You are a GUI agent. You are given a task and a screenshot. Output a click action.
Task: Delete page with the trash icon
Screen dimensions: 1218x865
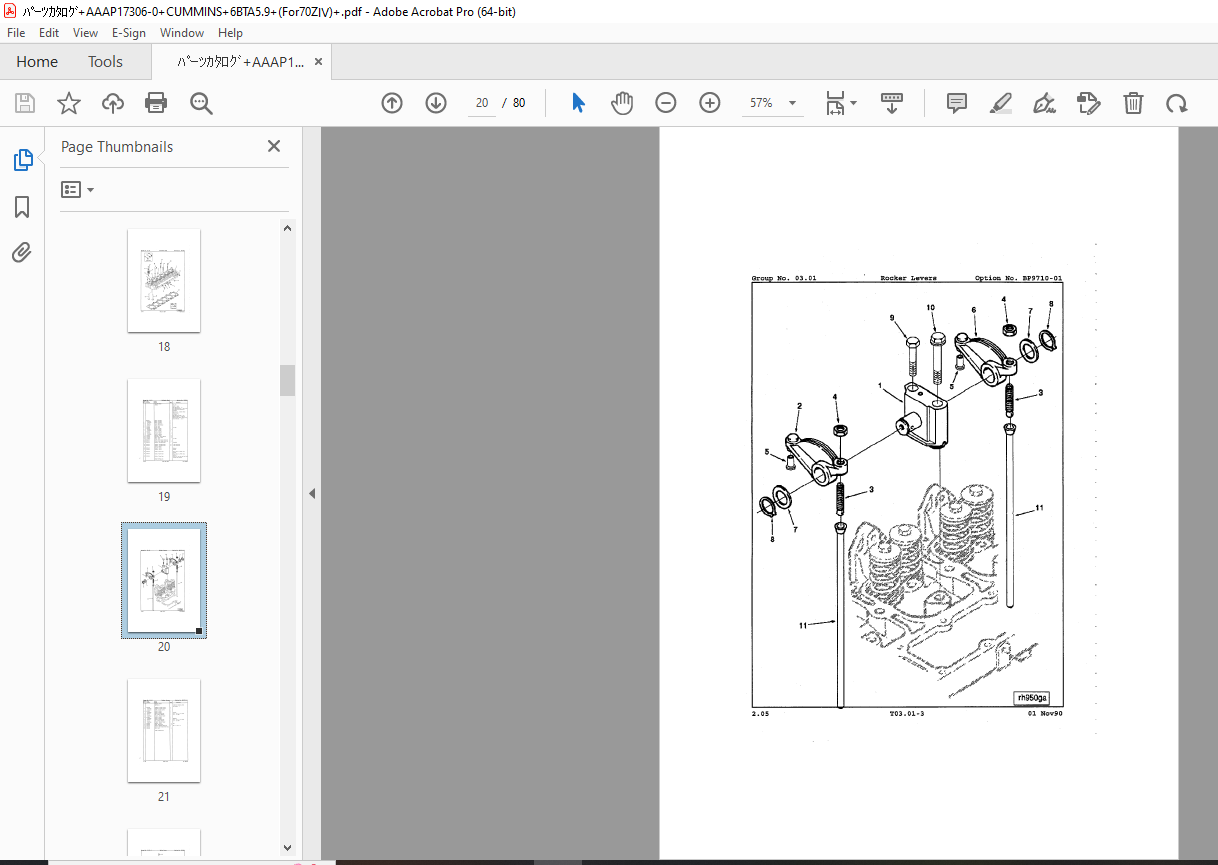(1133, 103)
